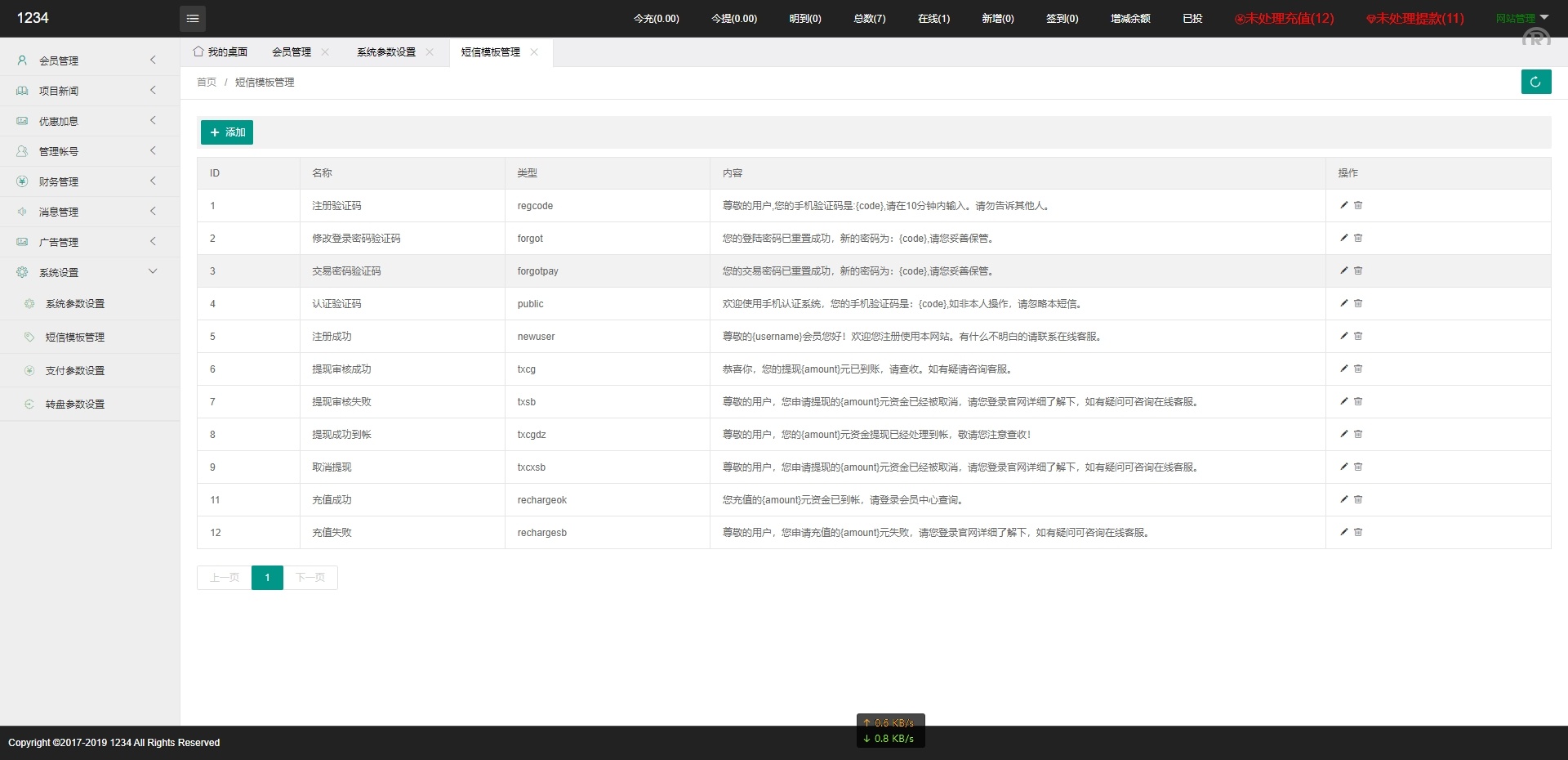Delete the rechargesb template row

(x=1358, y=532)
